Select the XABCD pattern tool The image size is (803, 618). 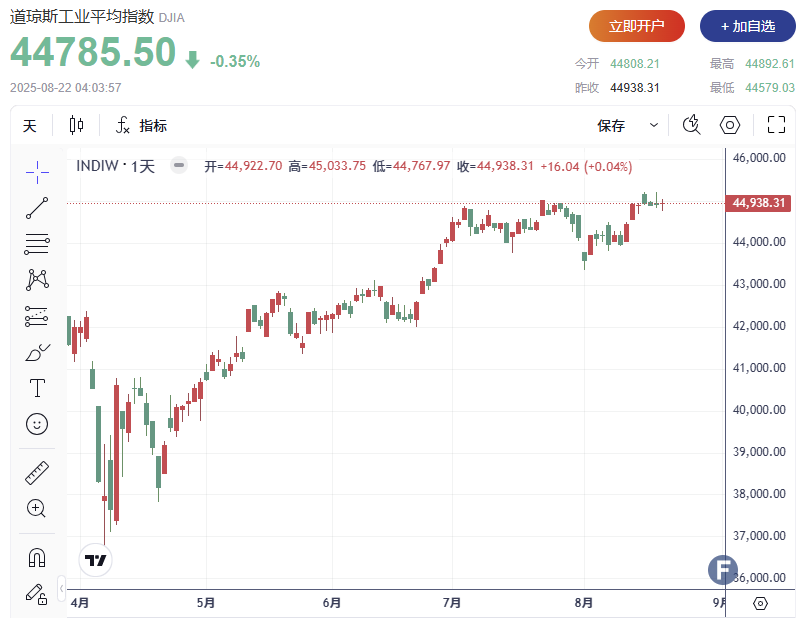point(37,280)
